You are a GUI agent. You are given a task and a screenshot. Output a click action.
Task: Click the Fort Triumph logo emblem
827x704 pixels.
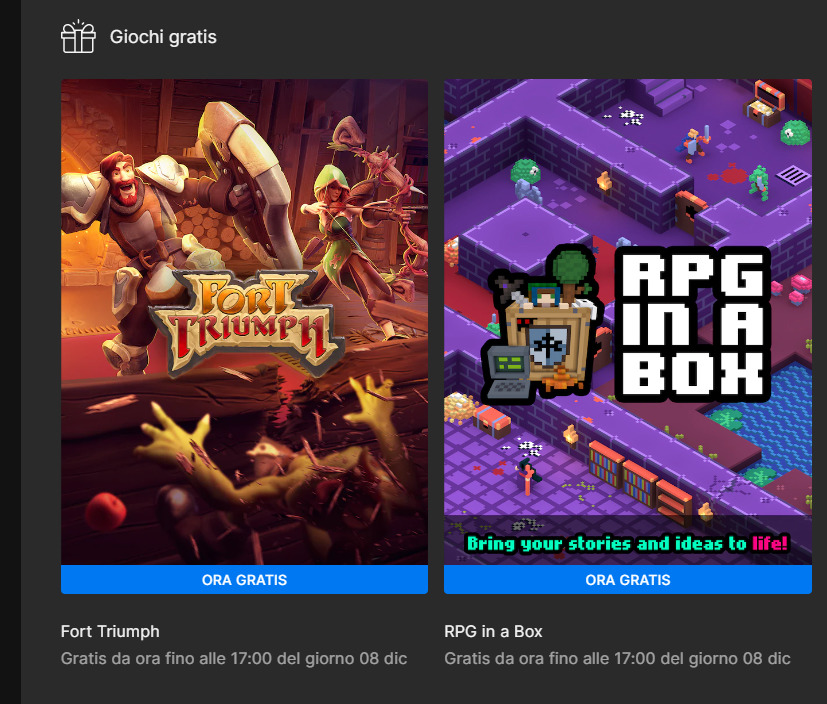pyautogui.click(x=247, y=322)
